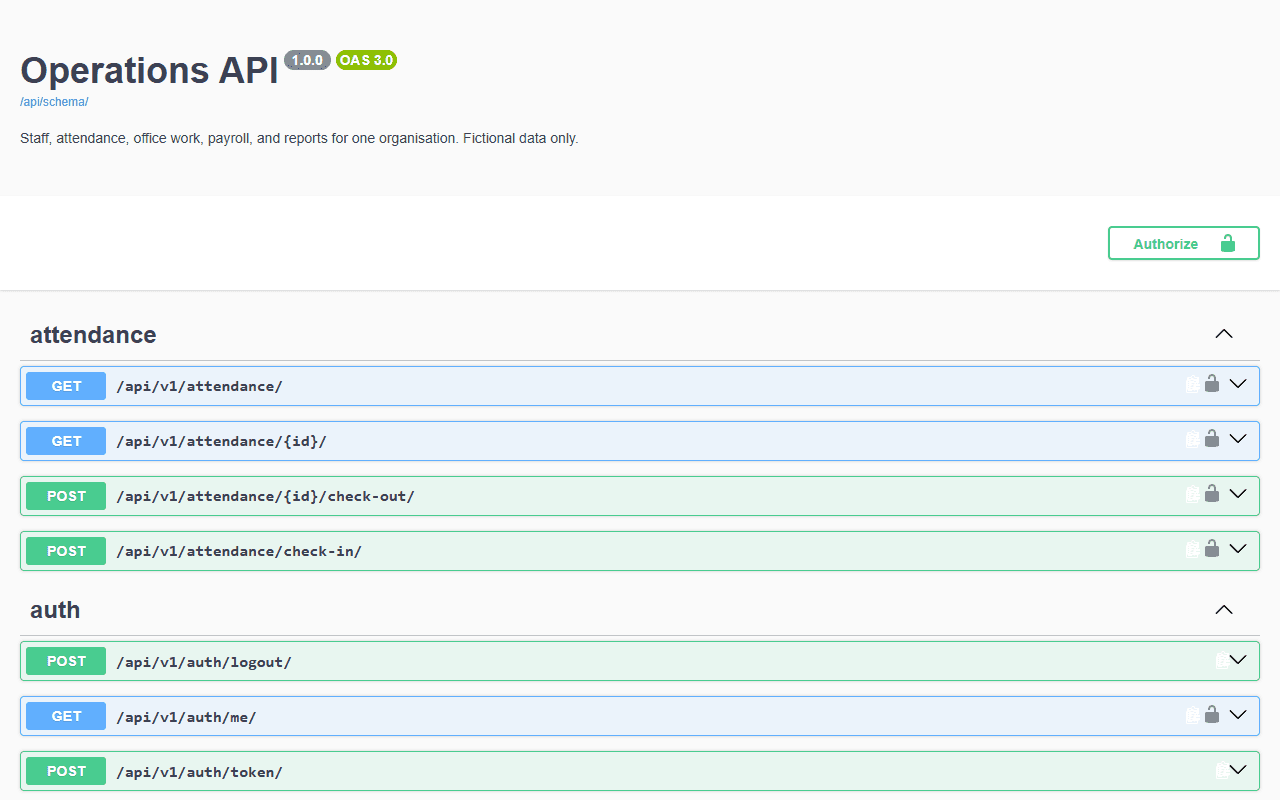This screenshot has width=1280, height=800.
Task: Click the POST badge of auth/token
Action: (x=66, y=771)
